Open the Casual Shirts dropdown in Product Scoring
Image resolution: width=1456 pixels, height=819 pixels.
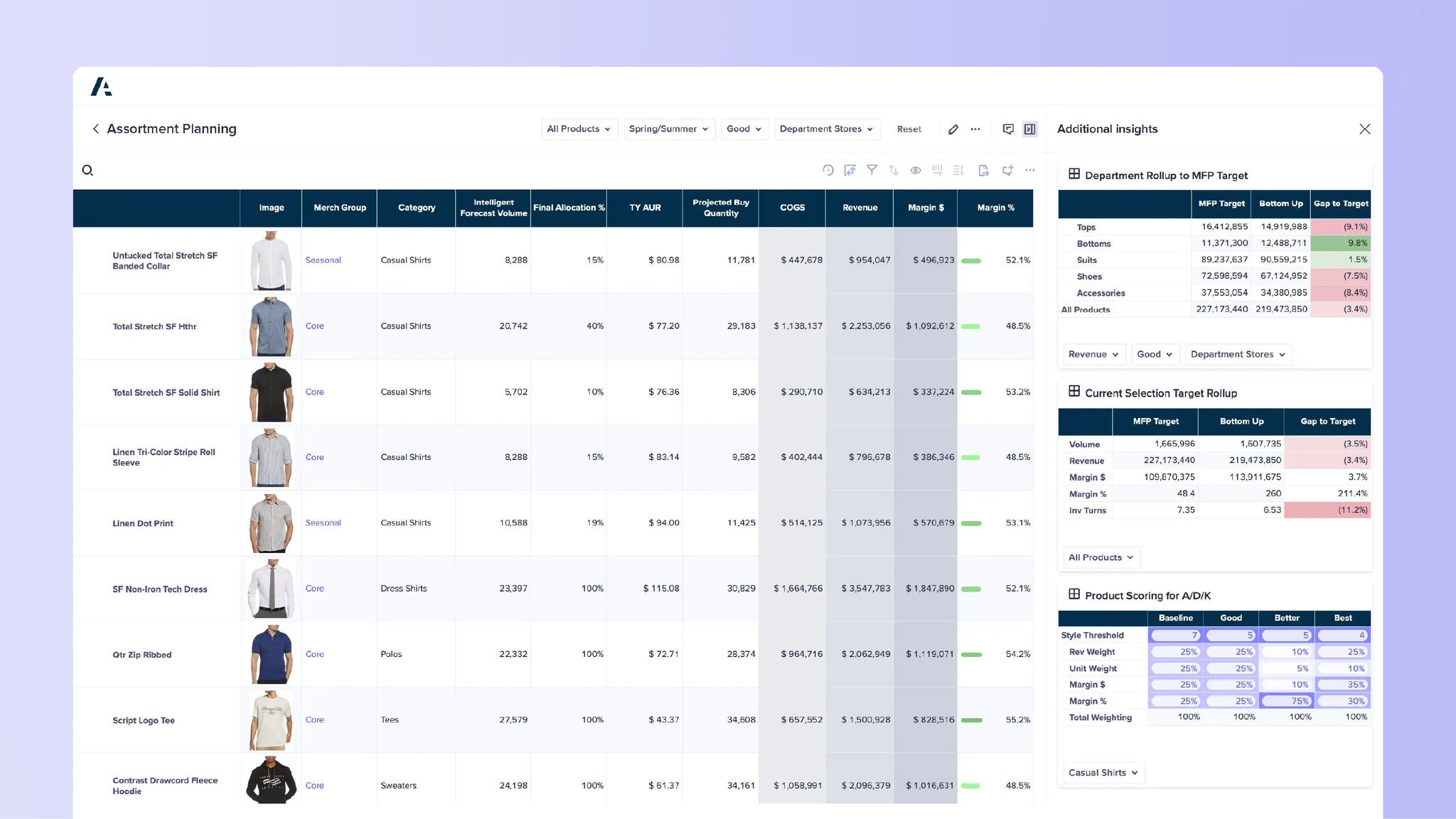tap(1103, 772)
